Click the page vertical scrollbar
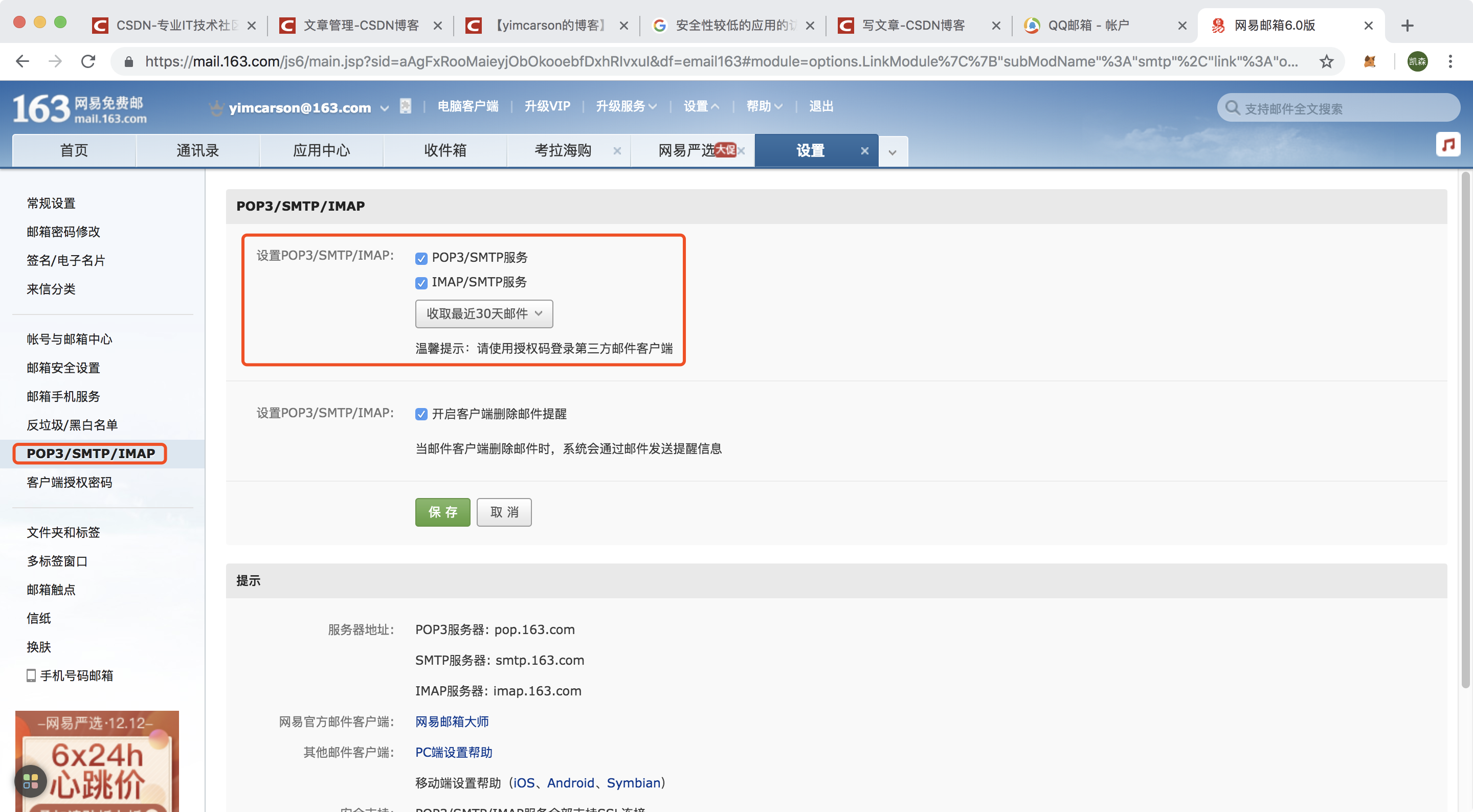Viewport: 1473px width, 812px height. pos(1465,430)
